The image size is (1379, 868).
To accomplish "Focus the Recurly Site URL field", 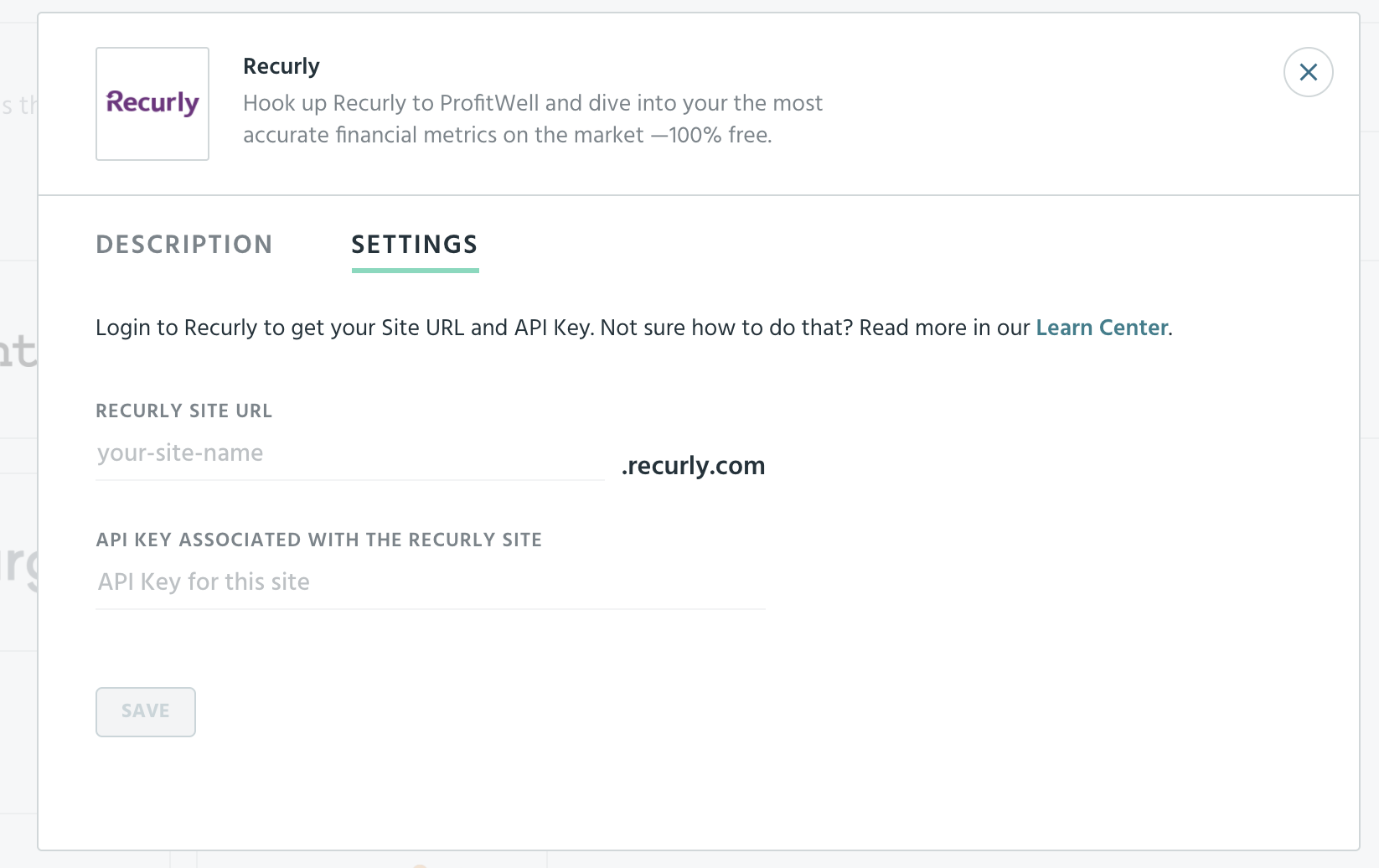I will coord(350,453).
